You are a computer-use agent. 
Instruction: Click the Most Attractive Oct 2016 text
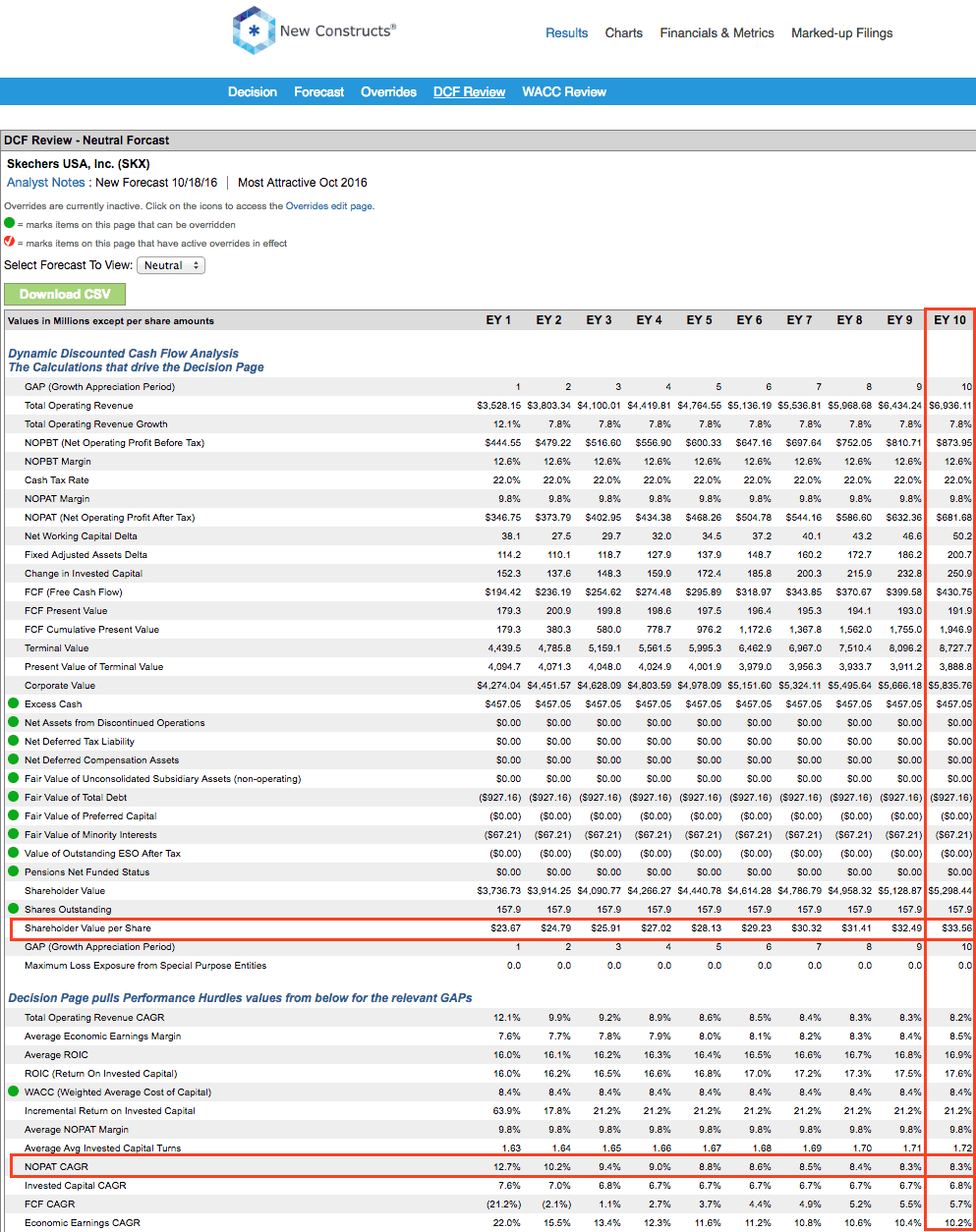[303, 183]
